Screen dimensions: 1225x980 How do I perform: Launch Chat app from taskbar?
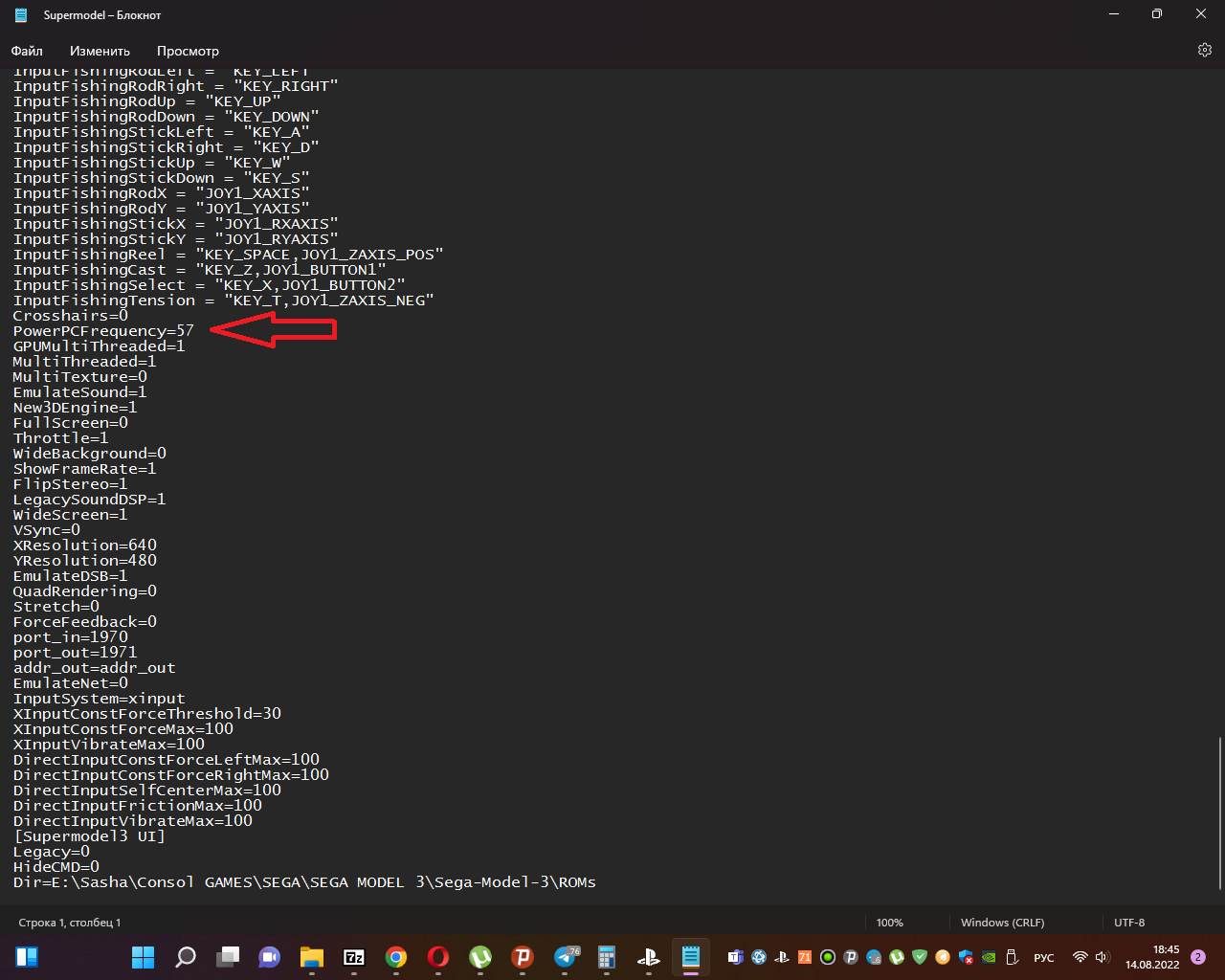point(270,957)
